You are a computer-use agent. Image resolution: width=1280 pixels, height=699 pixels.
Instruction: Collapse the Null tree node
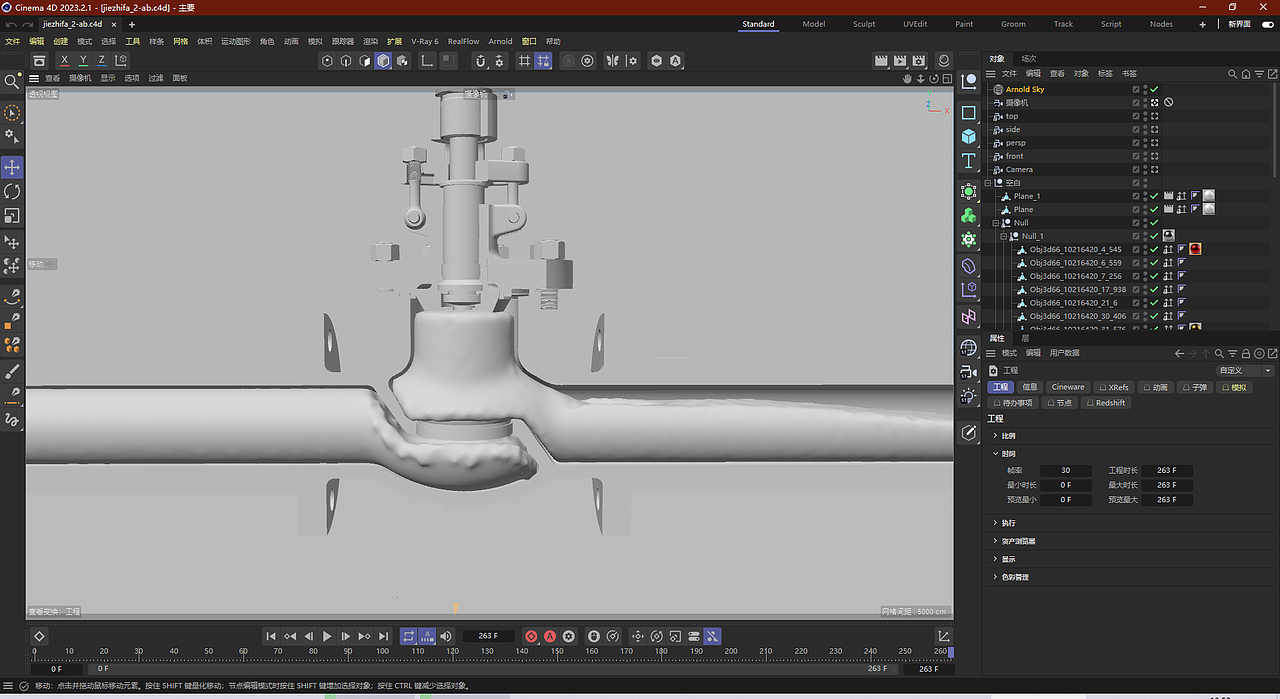[x=996, y=223]
